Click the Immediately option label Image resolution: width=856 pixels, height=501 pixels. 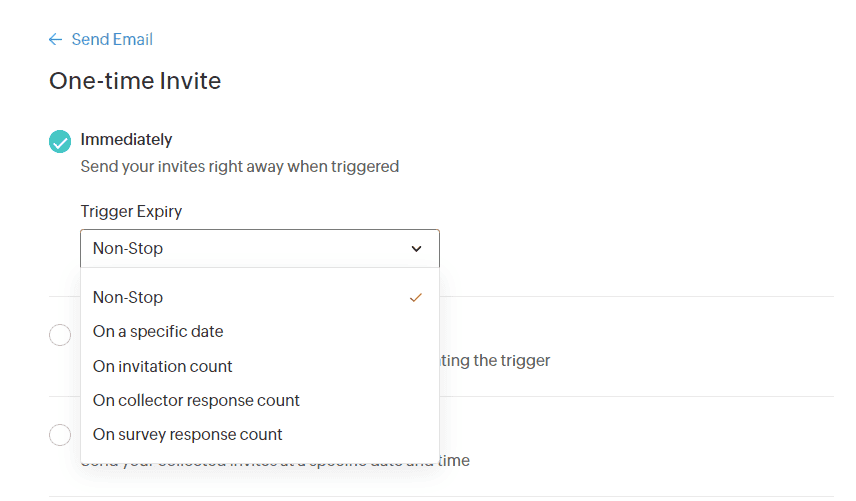[126, 139]
